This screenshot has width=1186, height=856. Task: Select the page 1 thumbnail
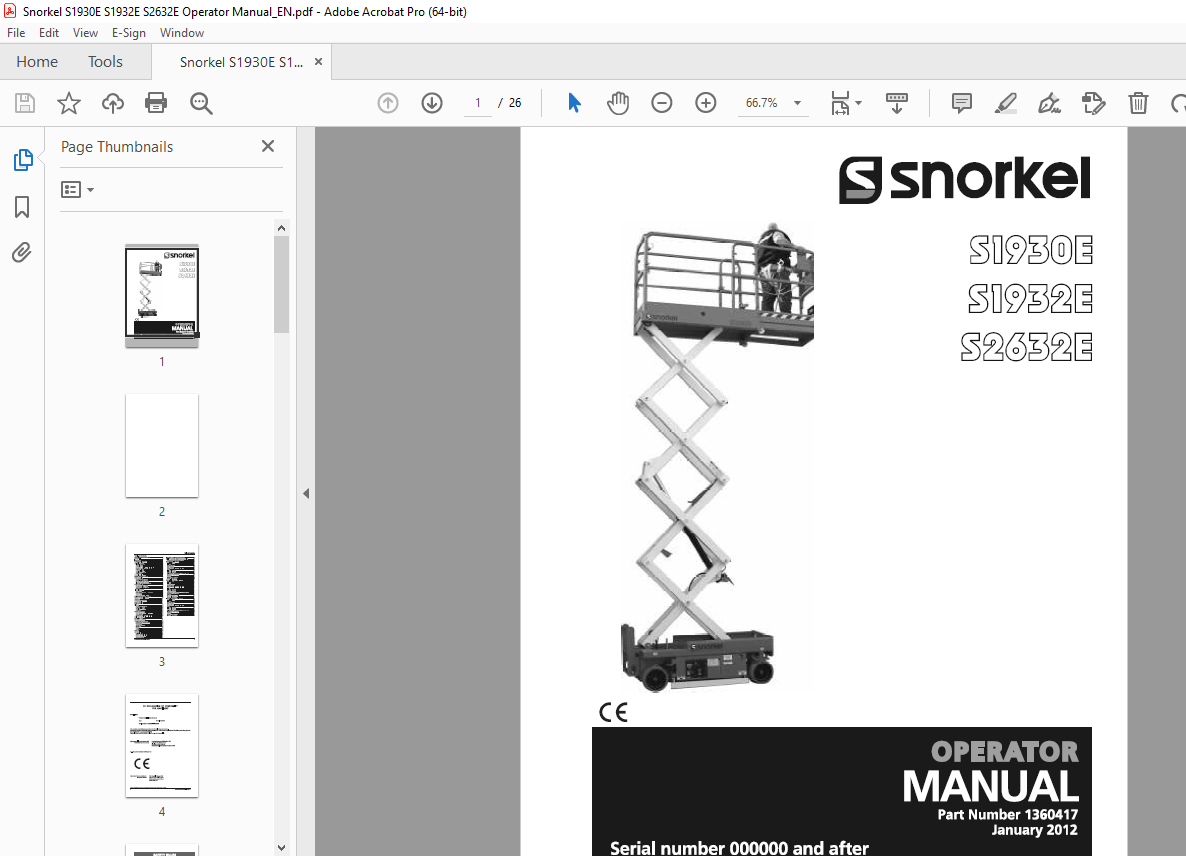coord(162,295)
